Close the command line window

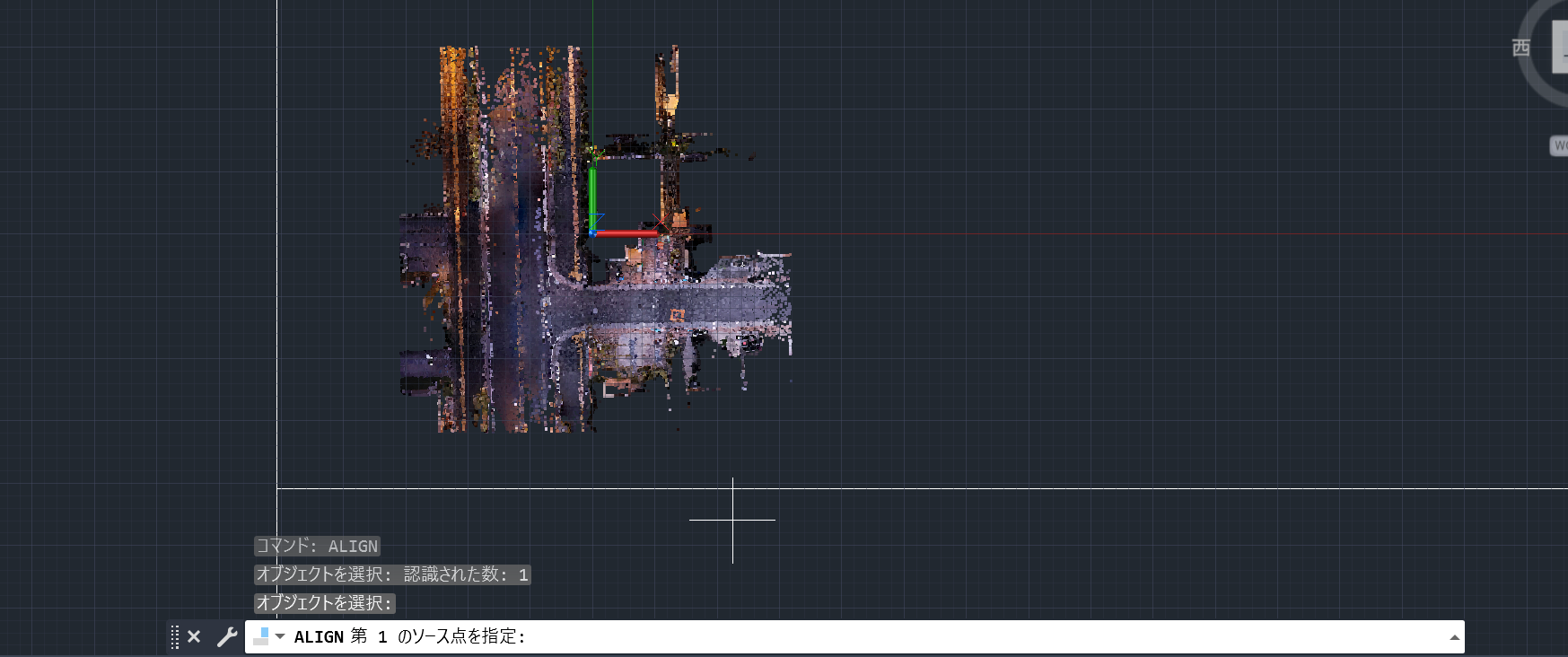[194, 636]
